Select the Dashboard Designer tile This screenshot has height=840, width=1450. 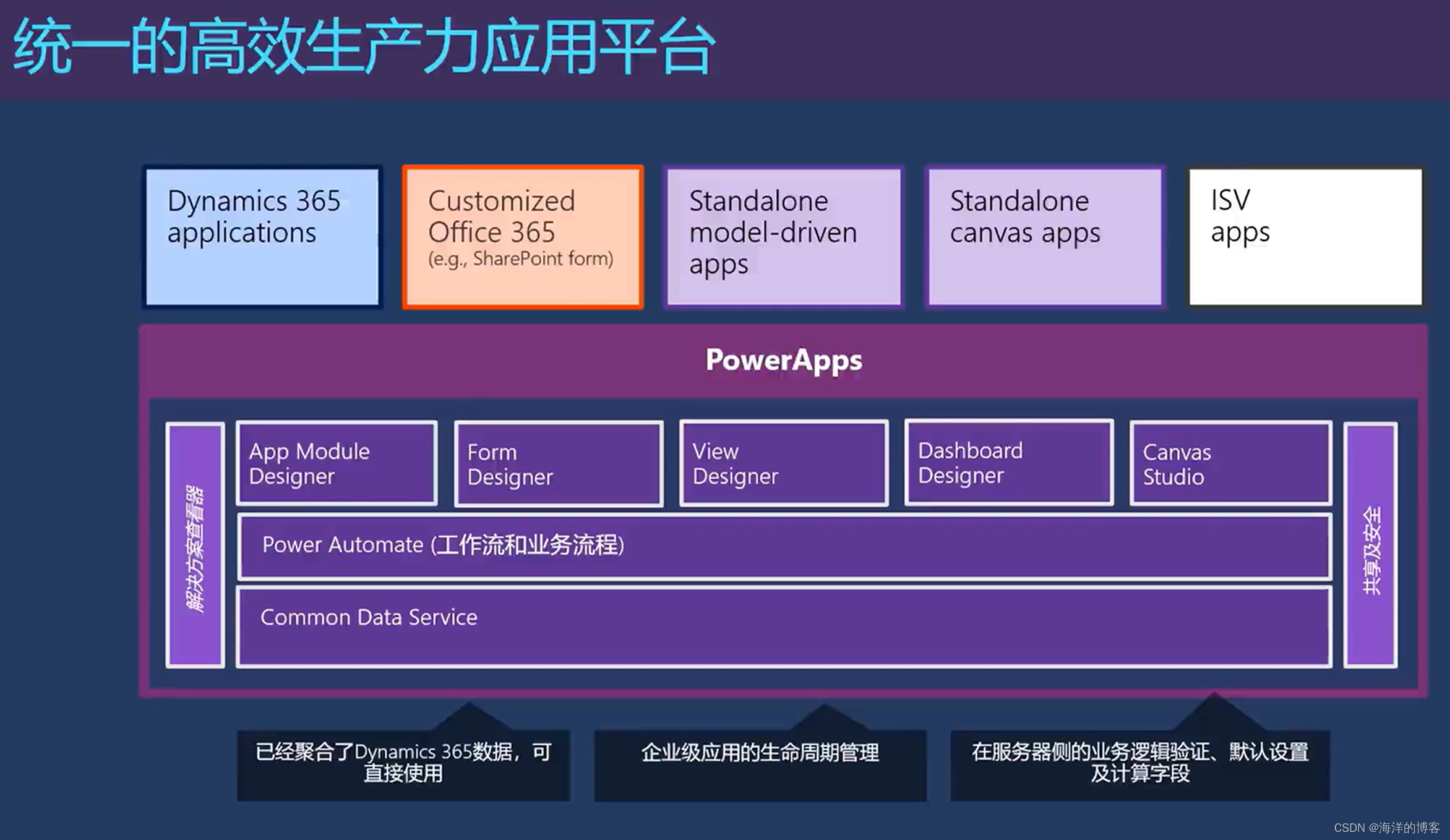click(1008, 463)
